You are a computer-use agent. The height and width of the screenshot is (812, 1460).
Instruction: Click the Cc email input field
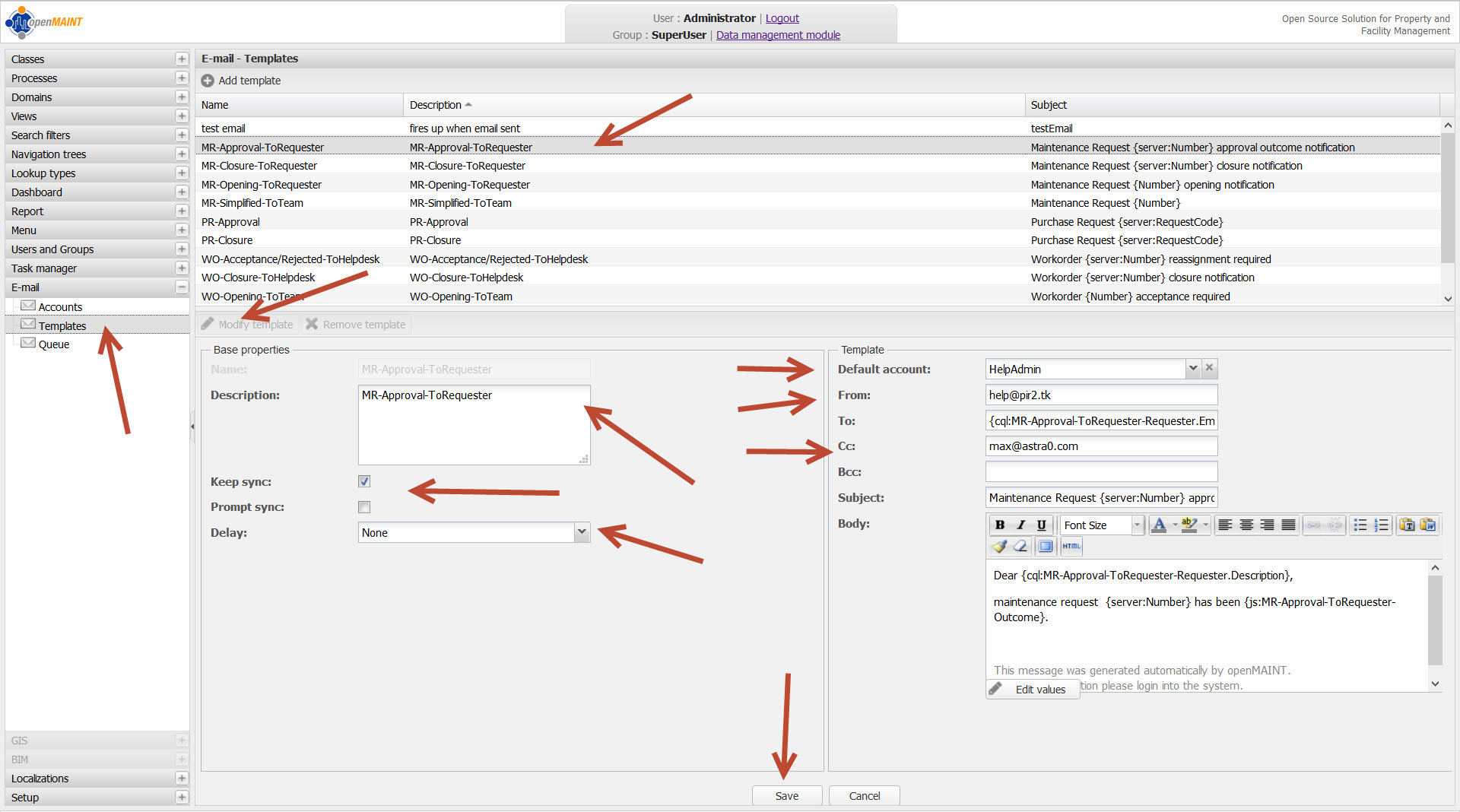[1100, 446]
